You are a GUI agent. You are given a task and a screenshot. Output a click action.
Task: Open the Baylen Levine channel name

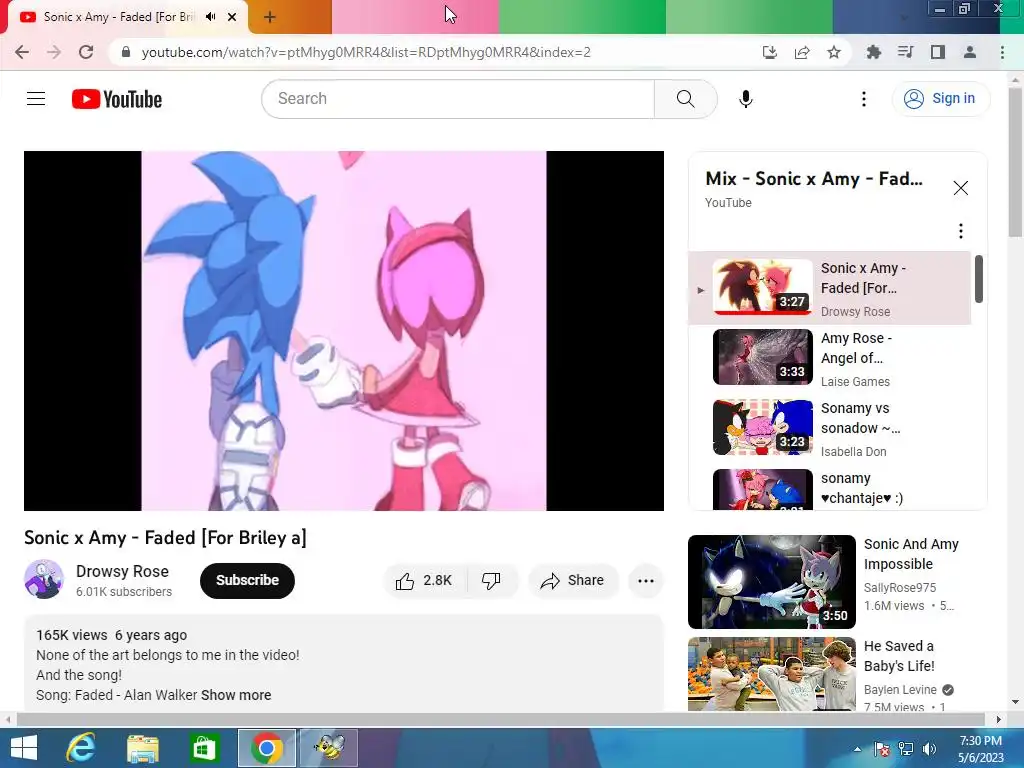coord(901,690)
